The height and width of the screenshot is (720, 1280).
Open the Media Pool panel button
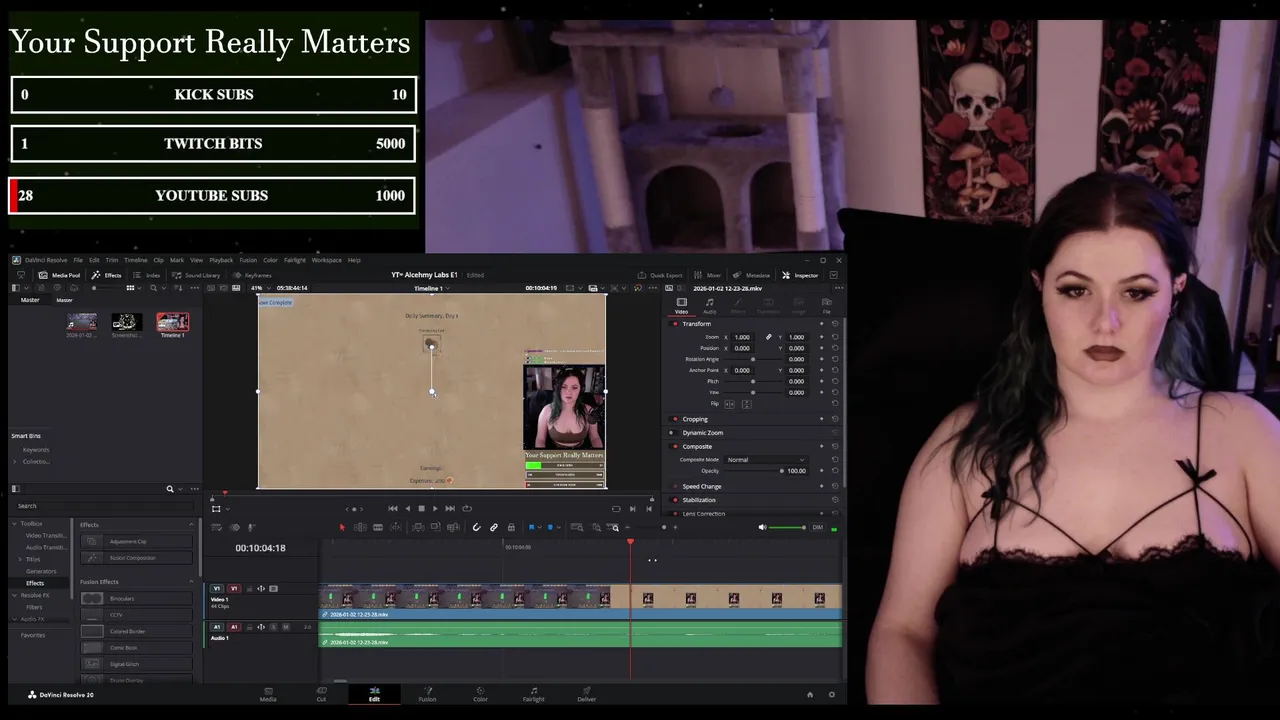click(x=59, y=275)
